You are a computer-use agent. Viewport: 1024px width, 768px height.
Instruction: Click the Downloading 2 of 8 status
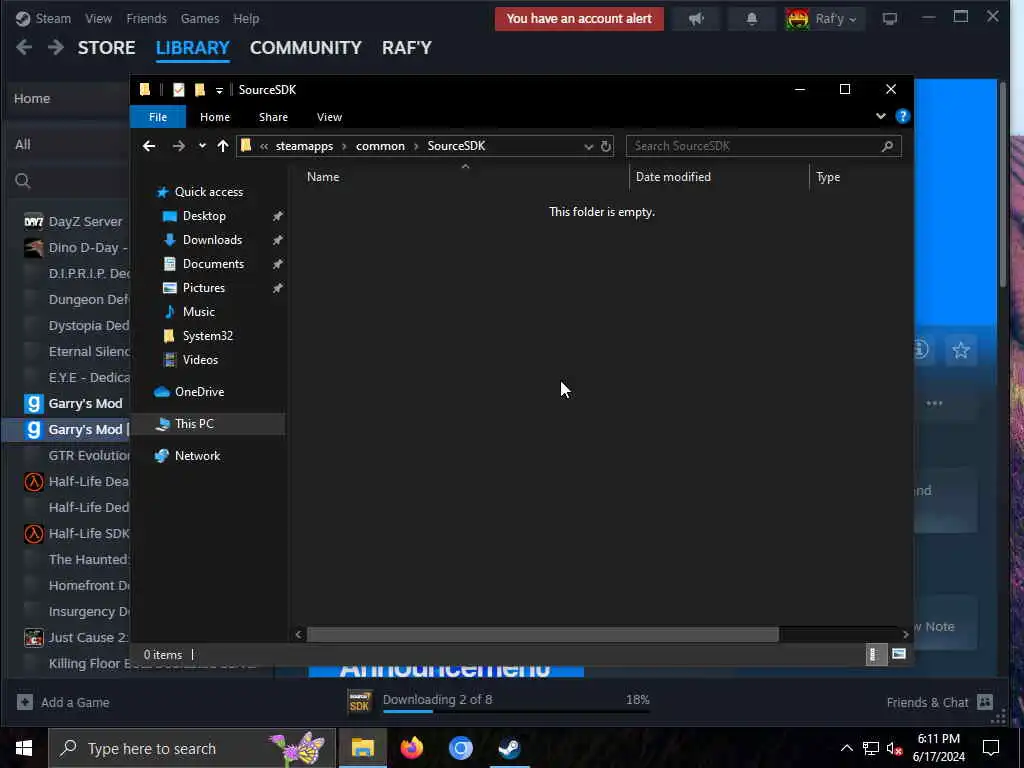(x=438, y=699)
